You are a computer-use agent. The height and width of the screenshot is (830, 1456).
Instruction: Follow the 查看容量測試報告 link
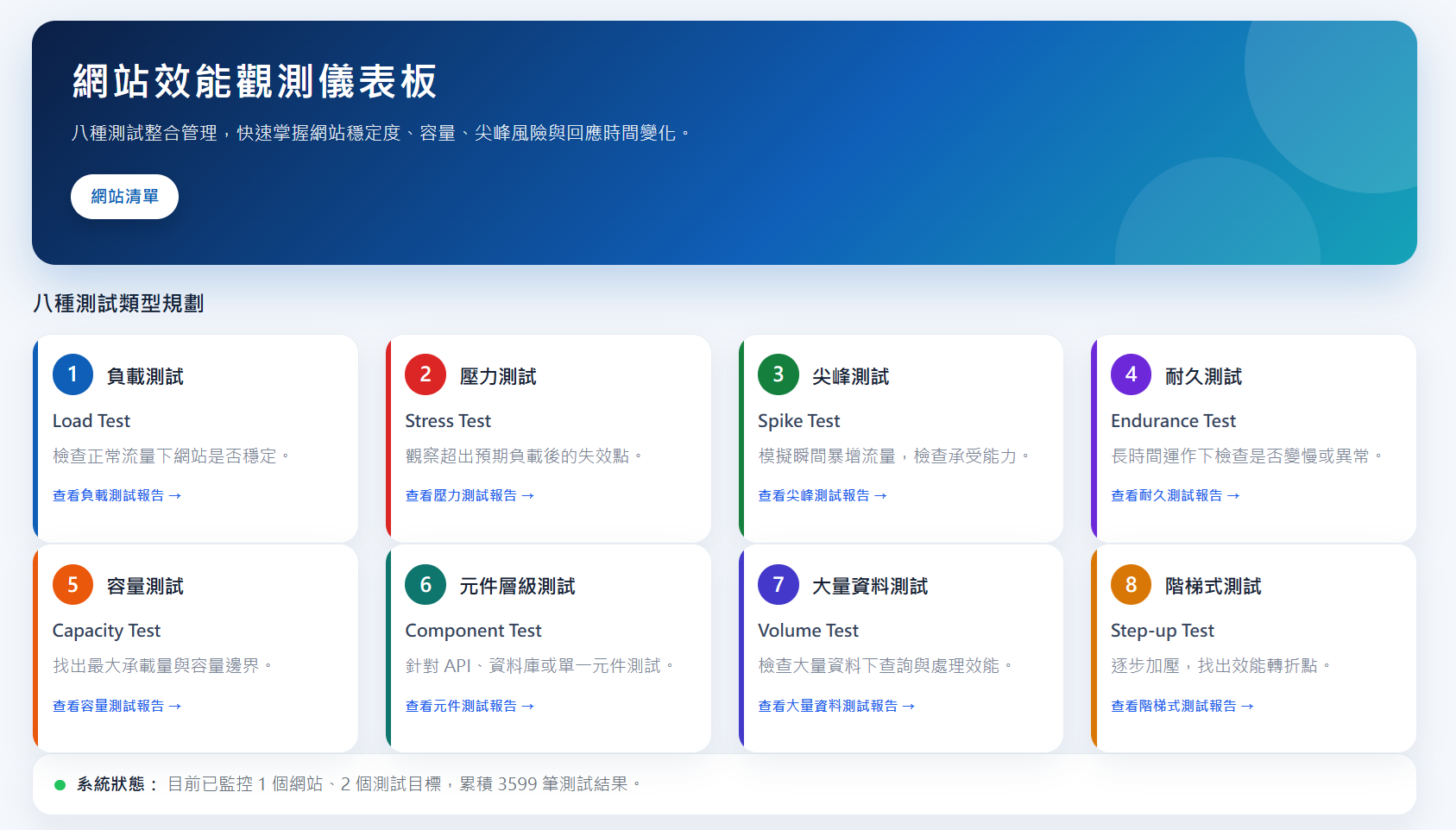[x=117, y=706]
